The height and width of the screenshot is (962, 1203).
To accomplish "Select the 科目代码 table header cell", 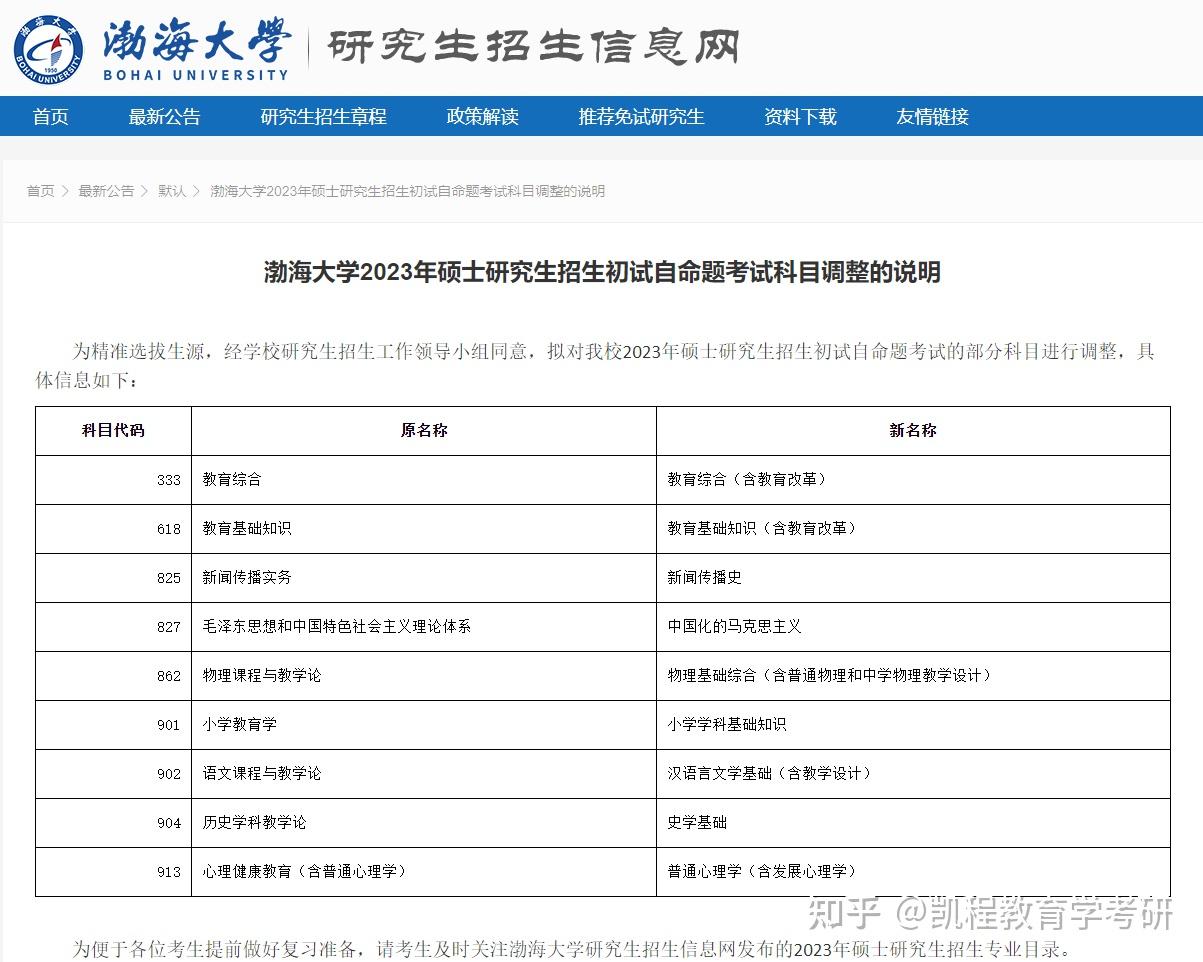I will [112, 430].
